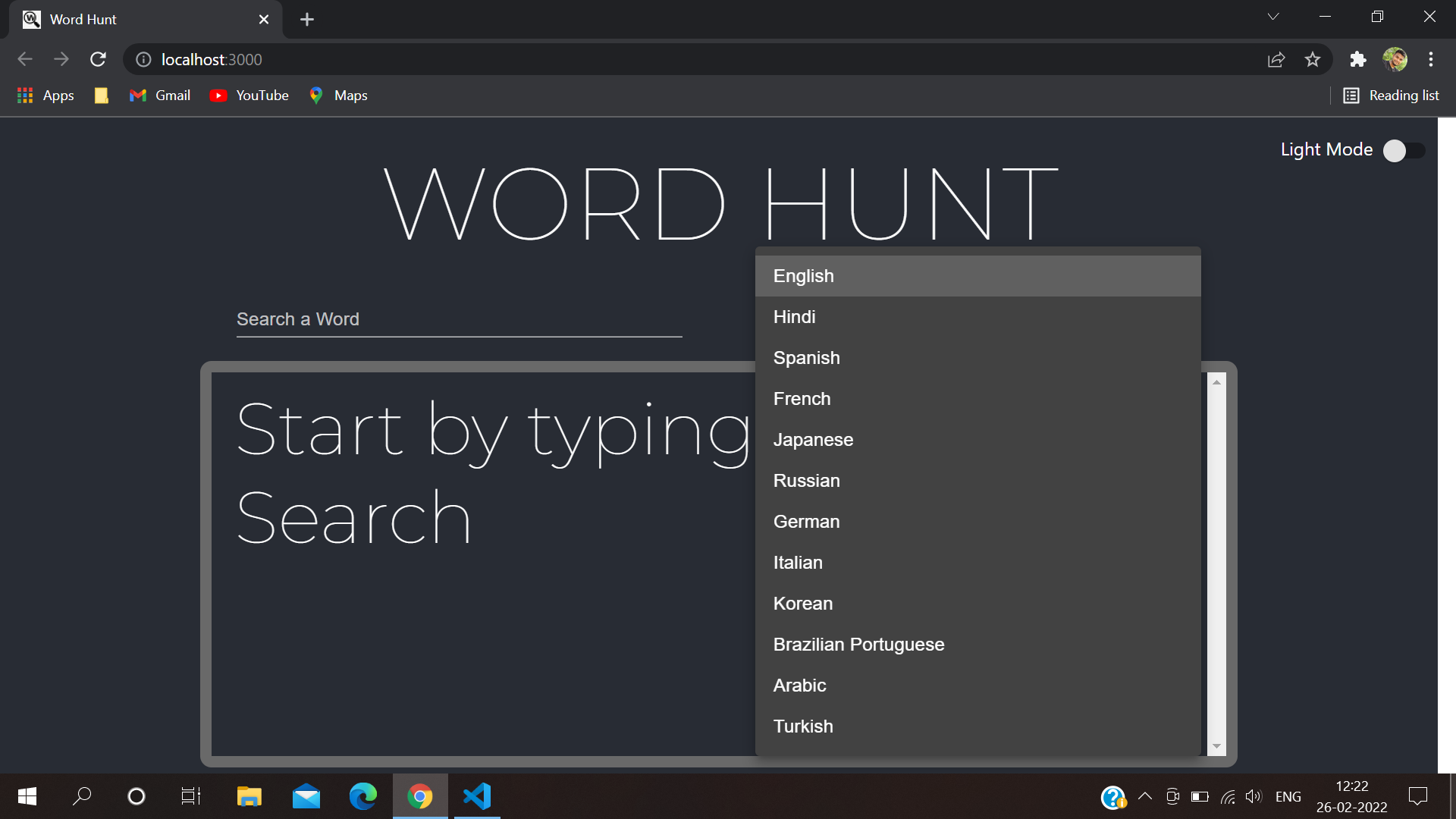Open the Gmail bookmark

[159, 95]
